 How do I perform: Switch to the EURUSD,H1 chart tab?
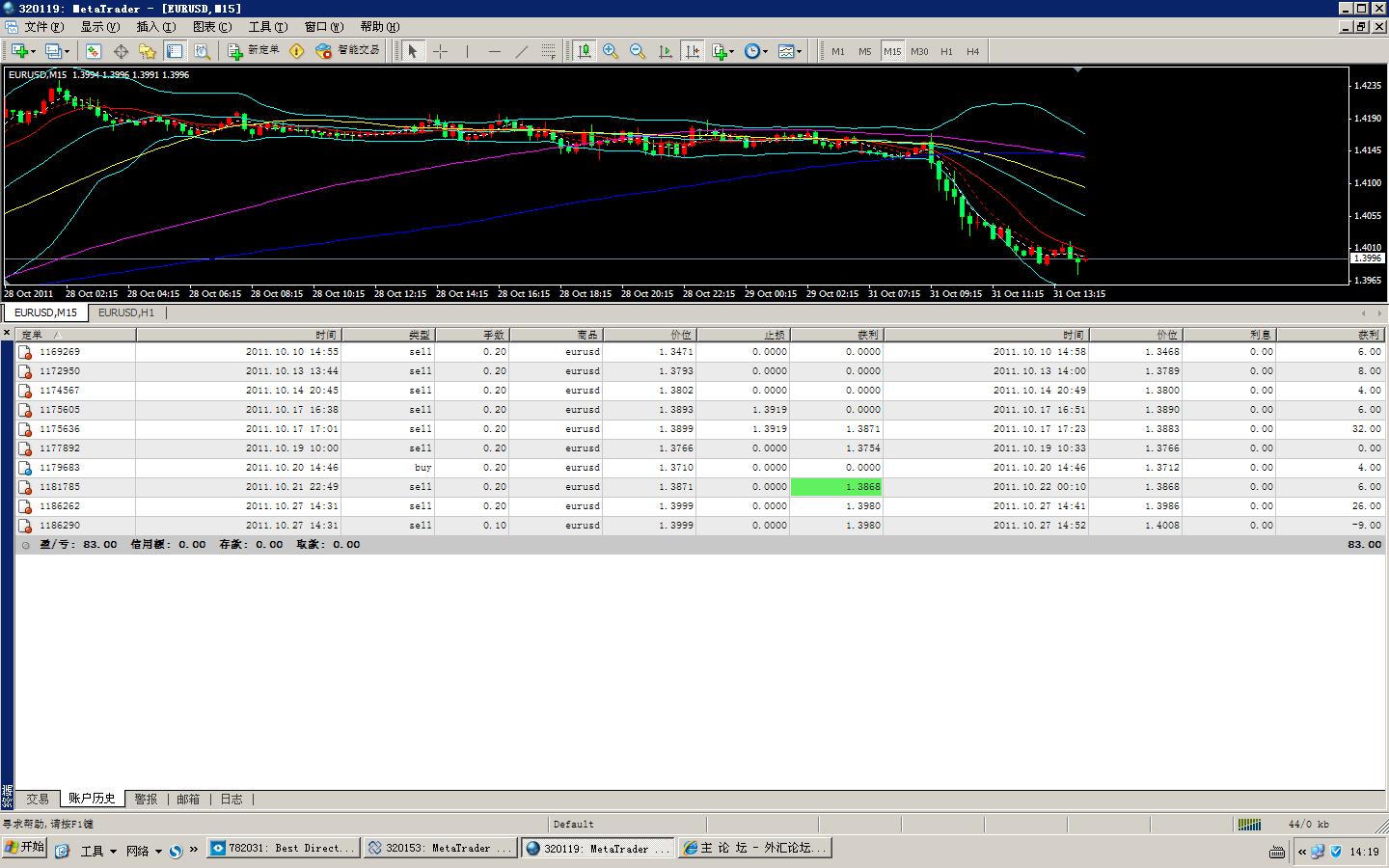(x=126, y=312)
